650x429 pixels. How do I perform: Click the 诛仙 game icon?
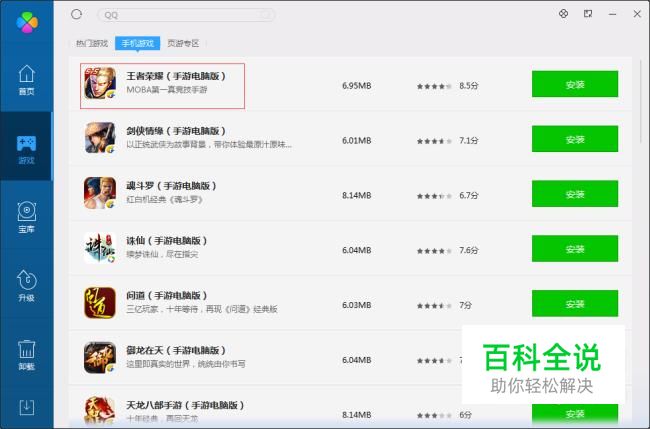coord(100,248)
